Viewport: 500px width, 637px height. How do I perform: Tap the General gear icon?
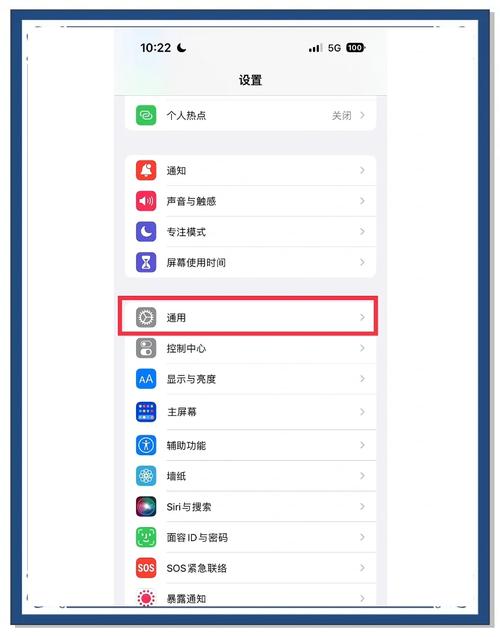146,317
